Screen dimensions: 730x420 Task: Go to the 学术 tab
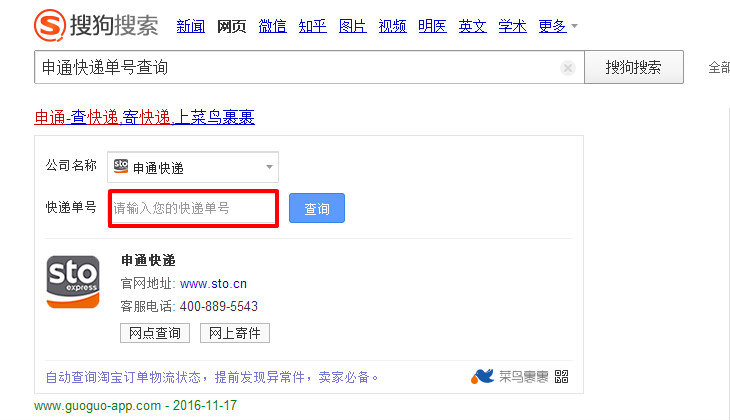(513, 26)
